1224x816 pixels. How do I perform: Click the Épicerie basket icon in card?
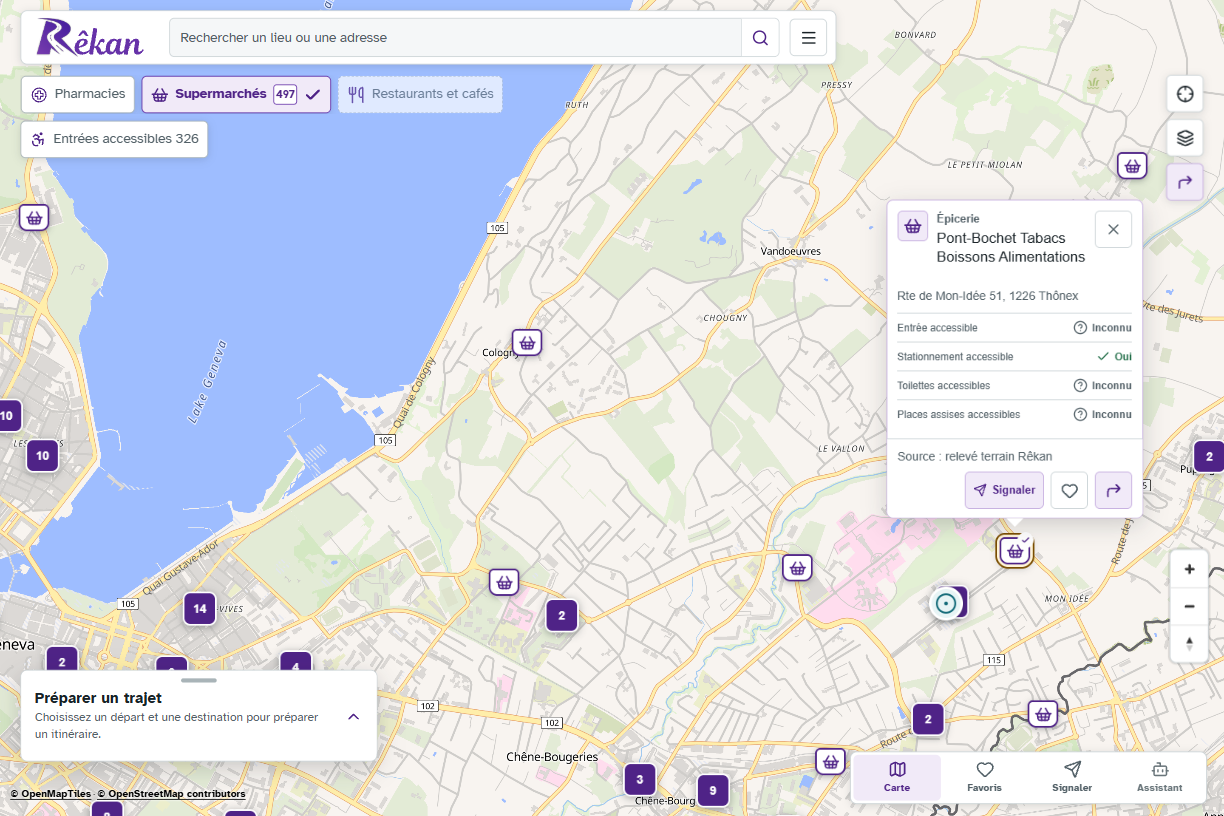[912, 226]
